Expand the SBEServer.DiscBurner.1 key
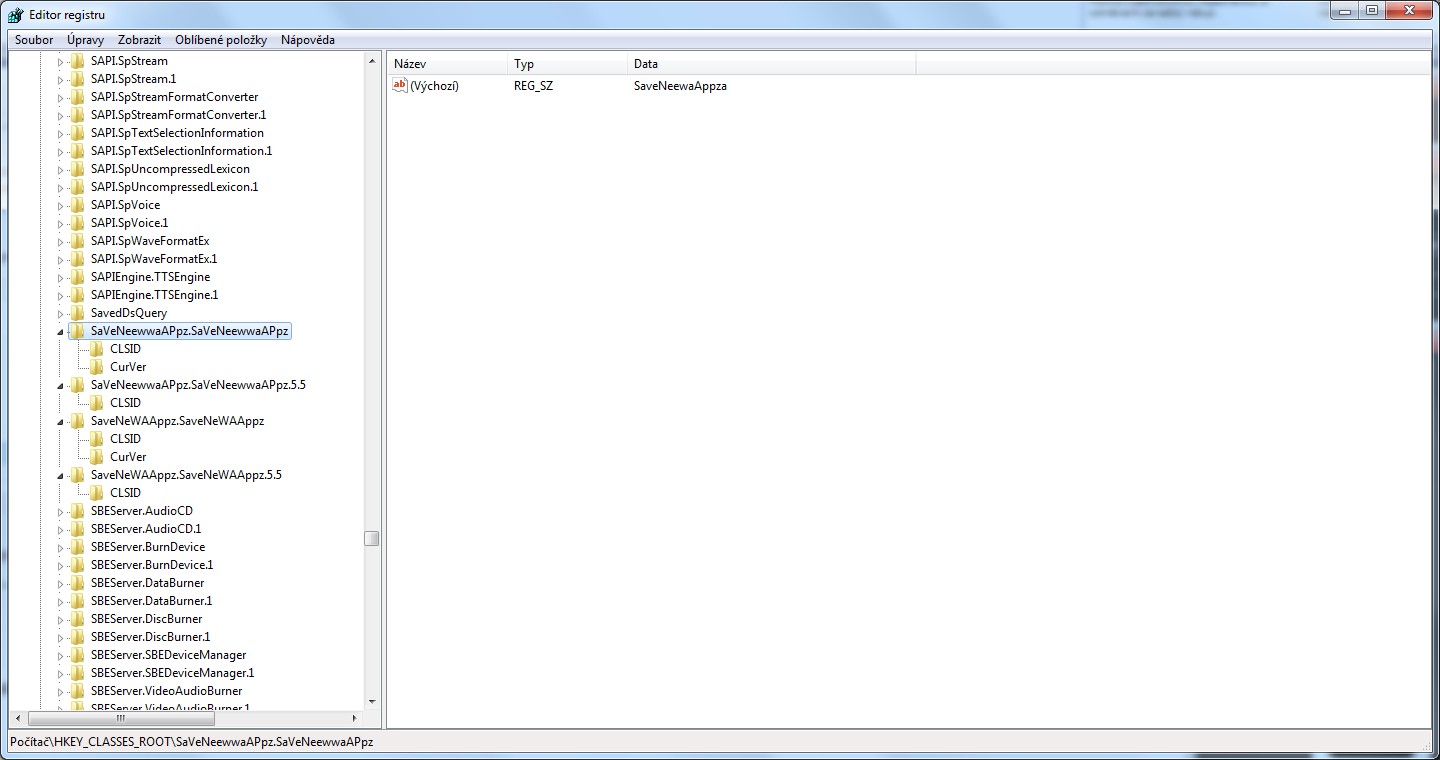The image size is (1440, 760). [x=60, y=638]
